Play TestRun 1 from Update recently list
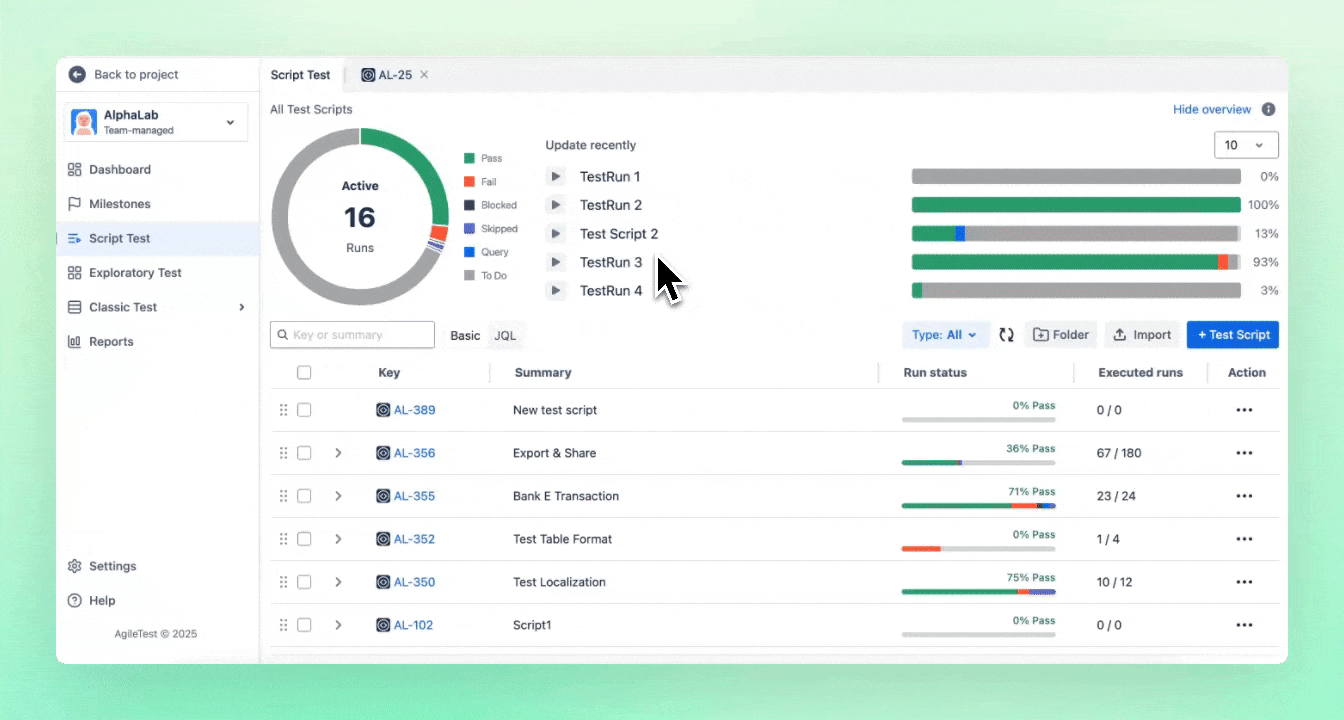The width and height of the screenshot is (1344, 720). pos(556,176)
